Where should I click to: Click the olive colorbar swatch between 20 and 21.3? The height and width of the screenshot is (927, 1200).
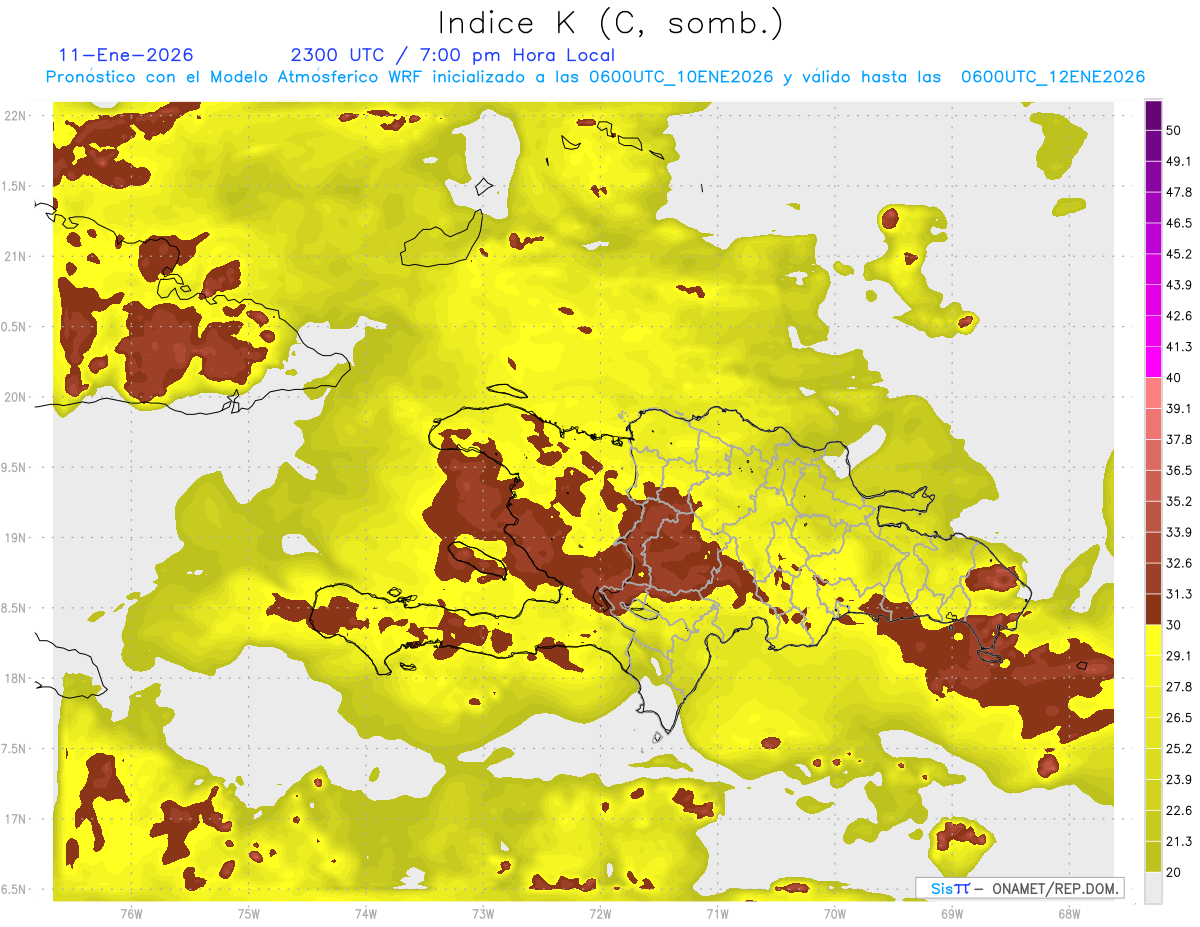click(1153, 857)
